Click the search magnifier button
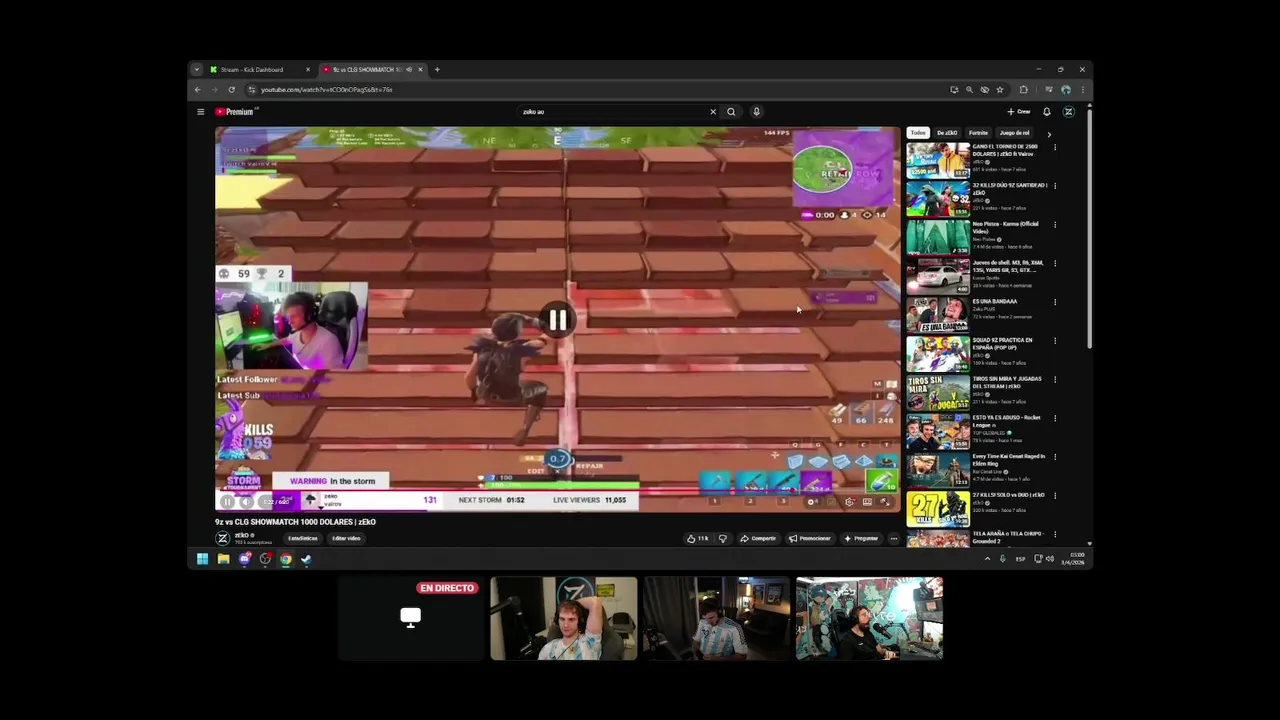 [731, 112]
